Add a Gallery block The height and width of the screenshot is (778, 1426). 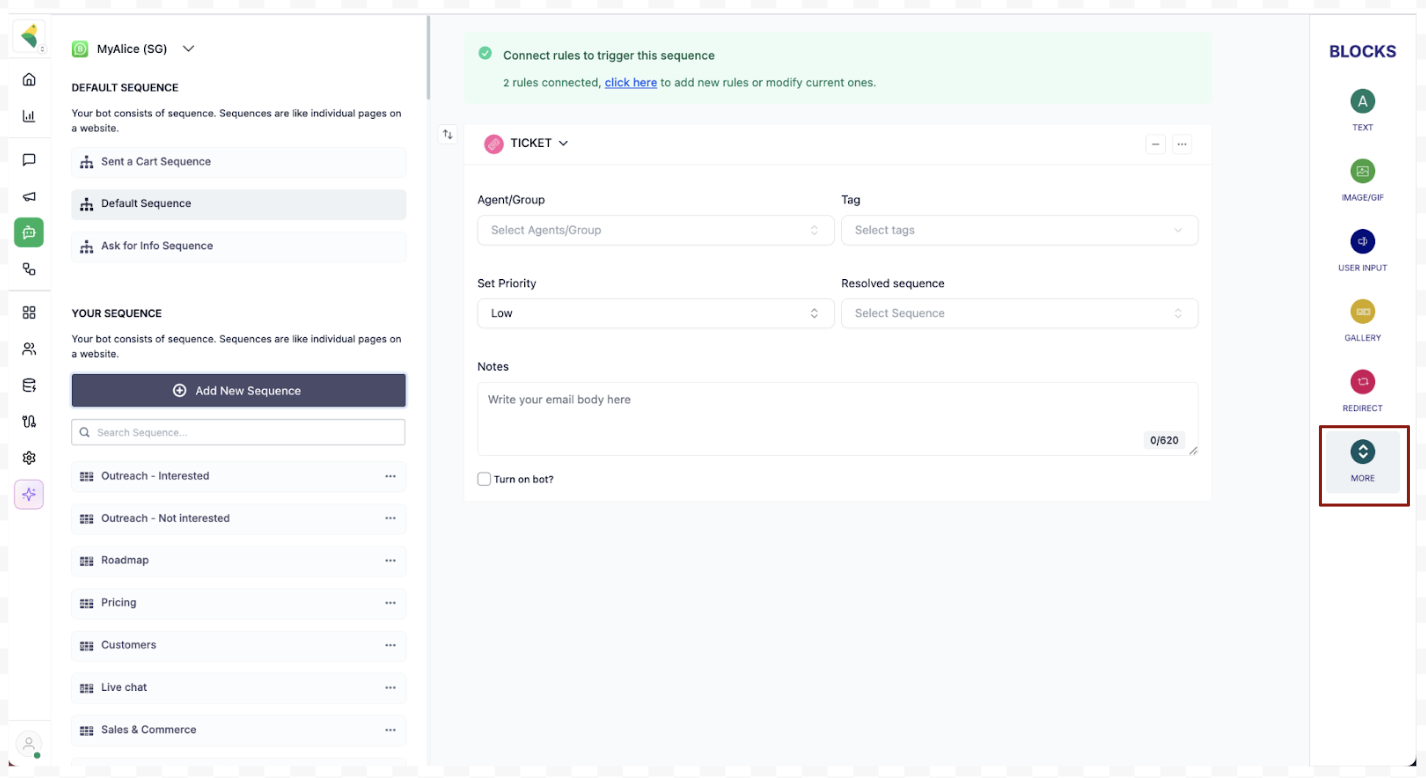pyautogui.click(x=1362, y=320)
